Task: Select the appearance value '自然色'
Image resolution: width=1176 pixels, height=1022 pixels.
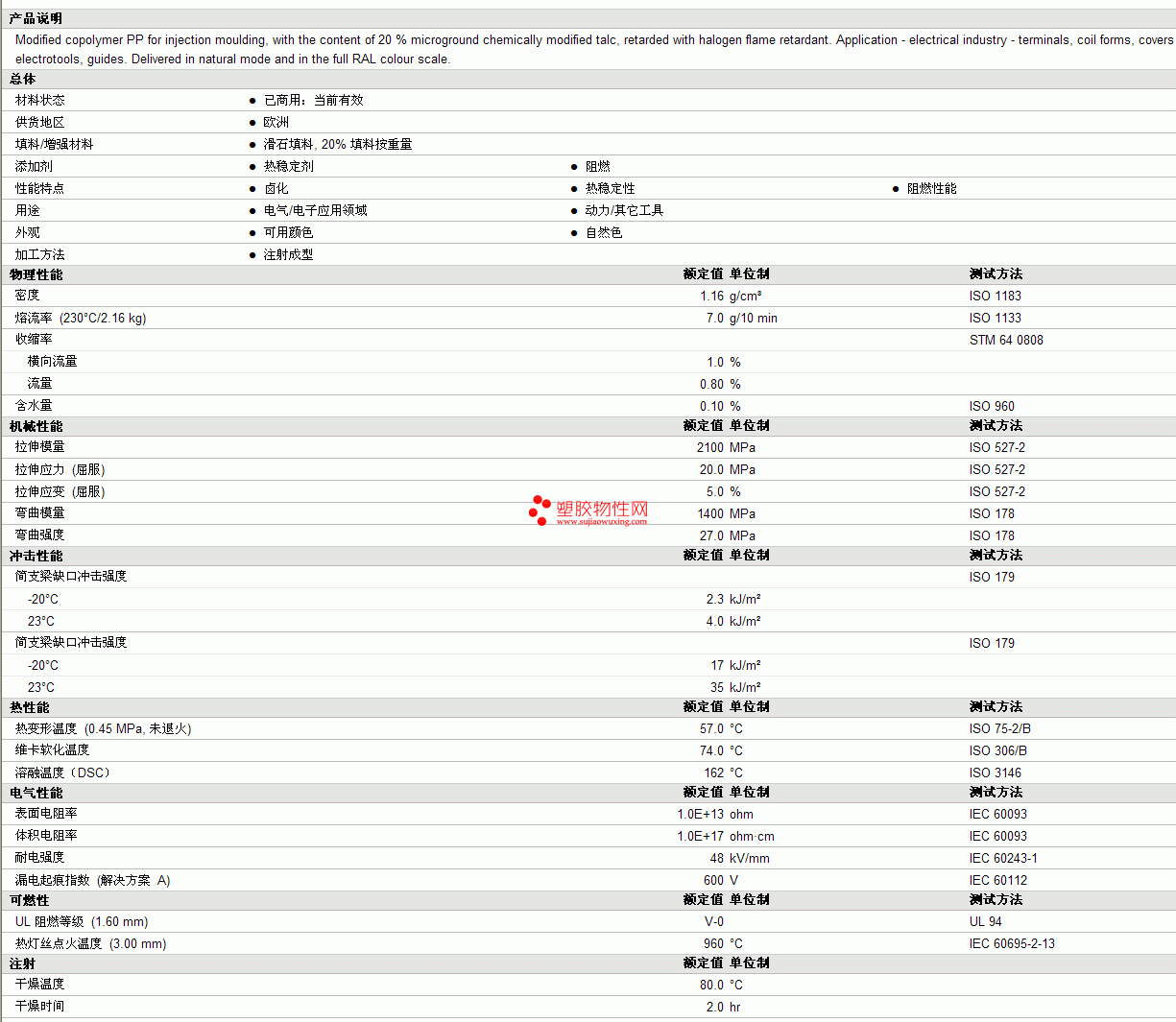Action: tap(604, 232)
